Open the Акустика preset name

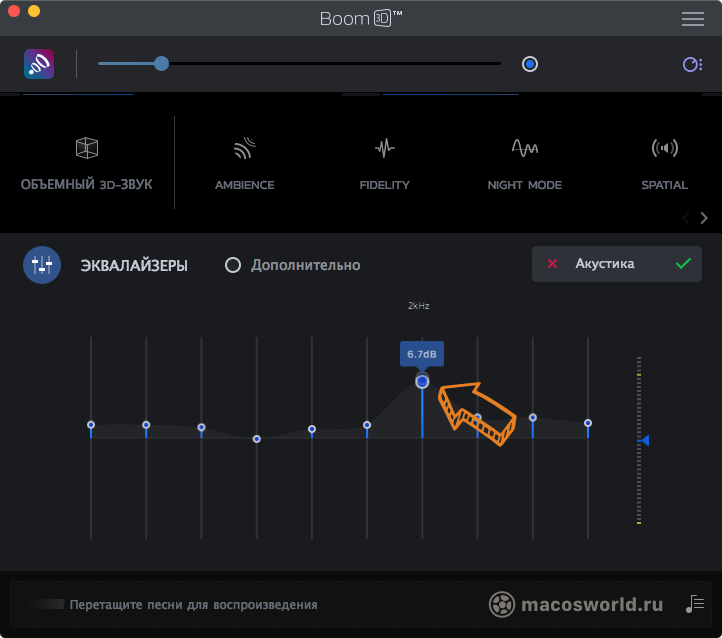pos(605,264)
